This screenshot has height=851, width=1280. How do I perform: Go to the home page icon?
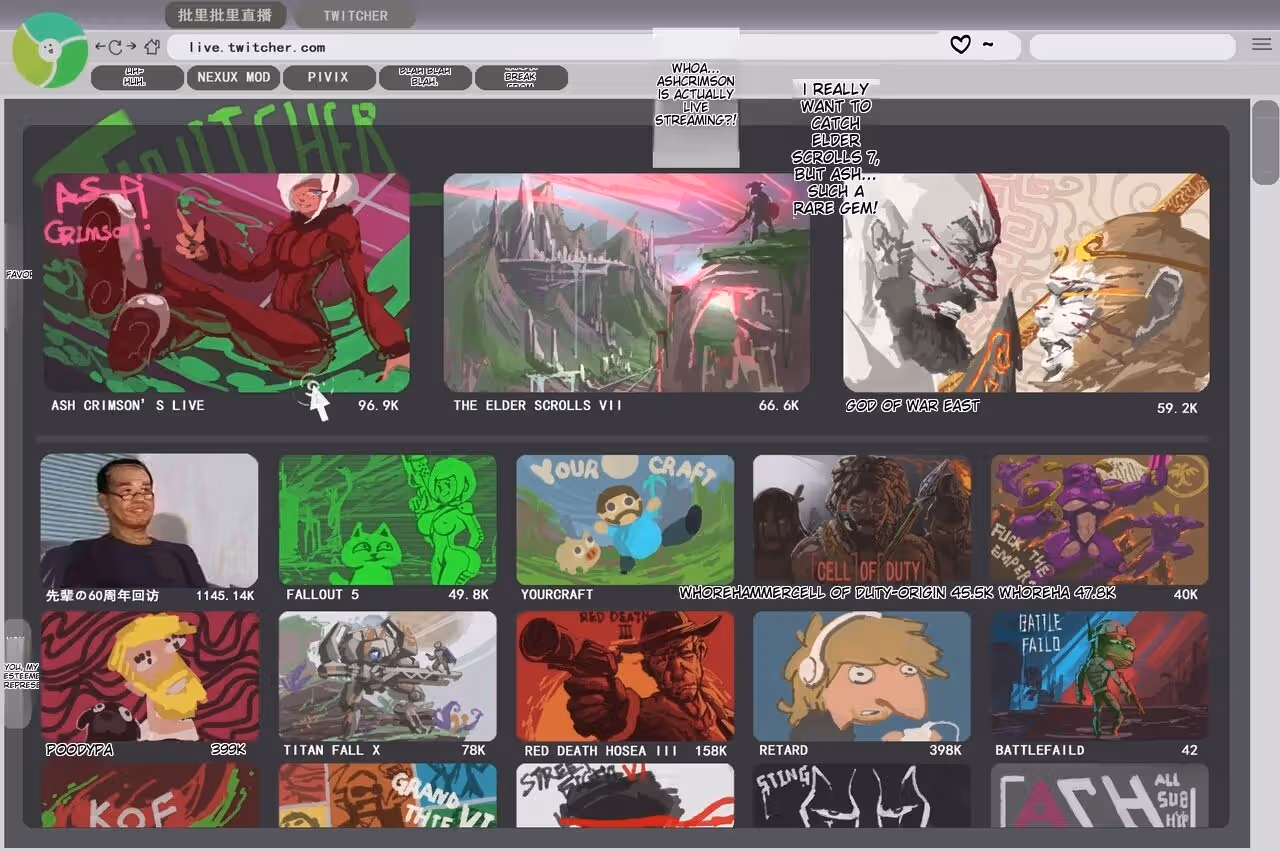click(152, 47)
